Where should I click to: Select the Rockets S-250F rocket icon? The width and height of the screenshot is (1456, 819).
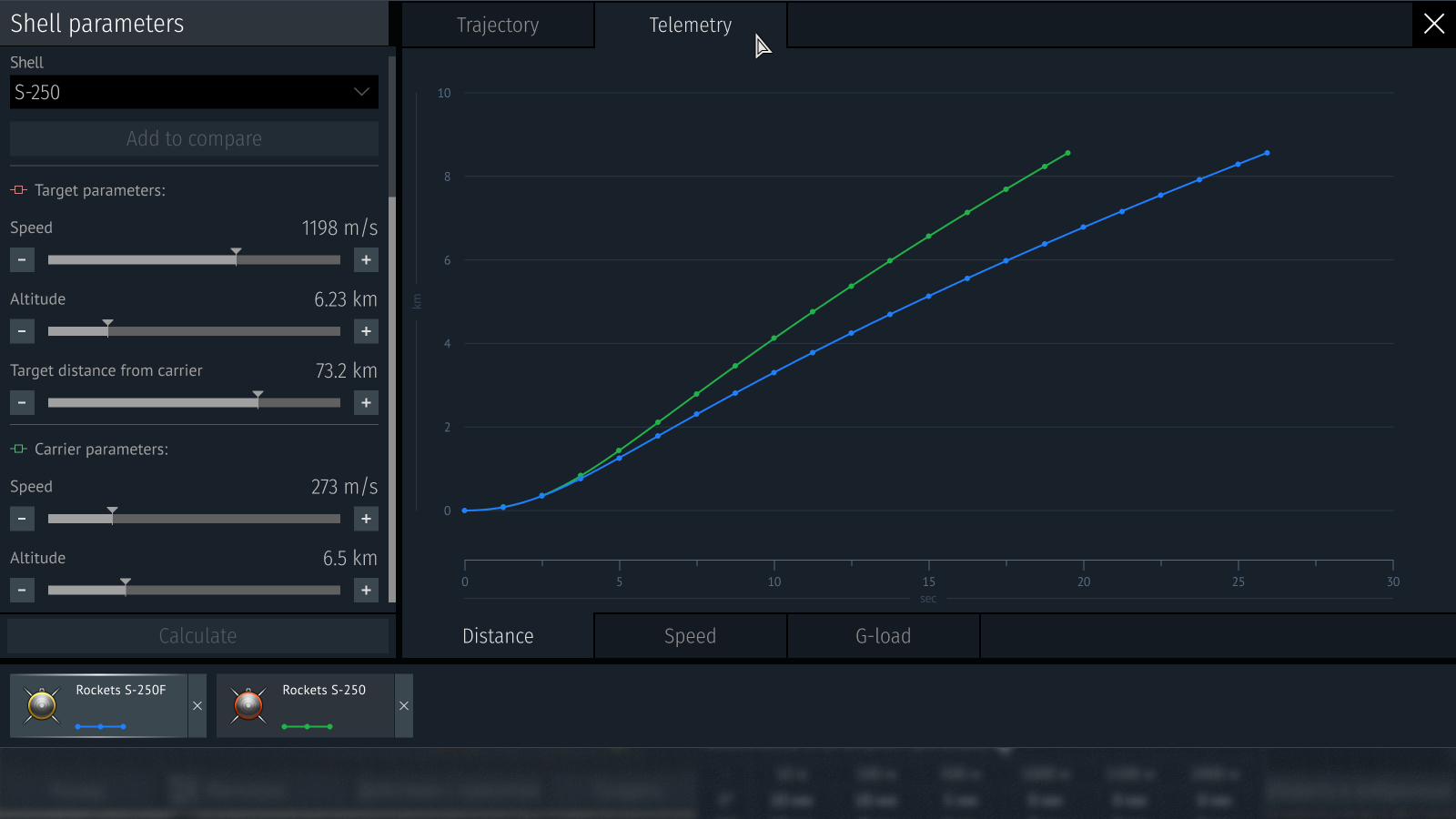tap(42, 705)
